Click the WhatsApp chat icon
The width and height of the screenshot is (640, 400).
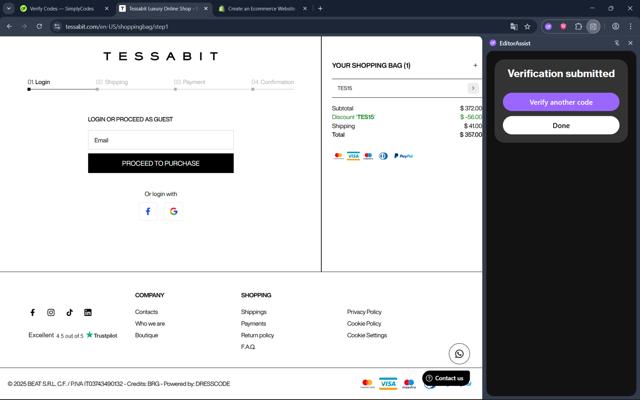tap(459, 353)
